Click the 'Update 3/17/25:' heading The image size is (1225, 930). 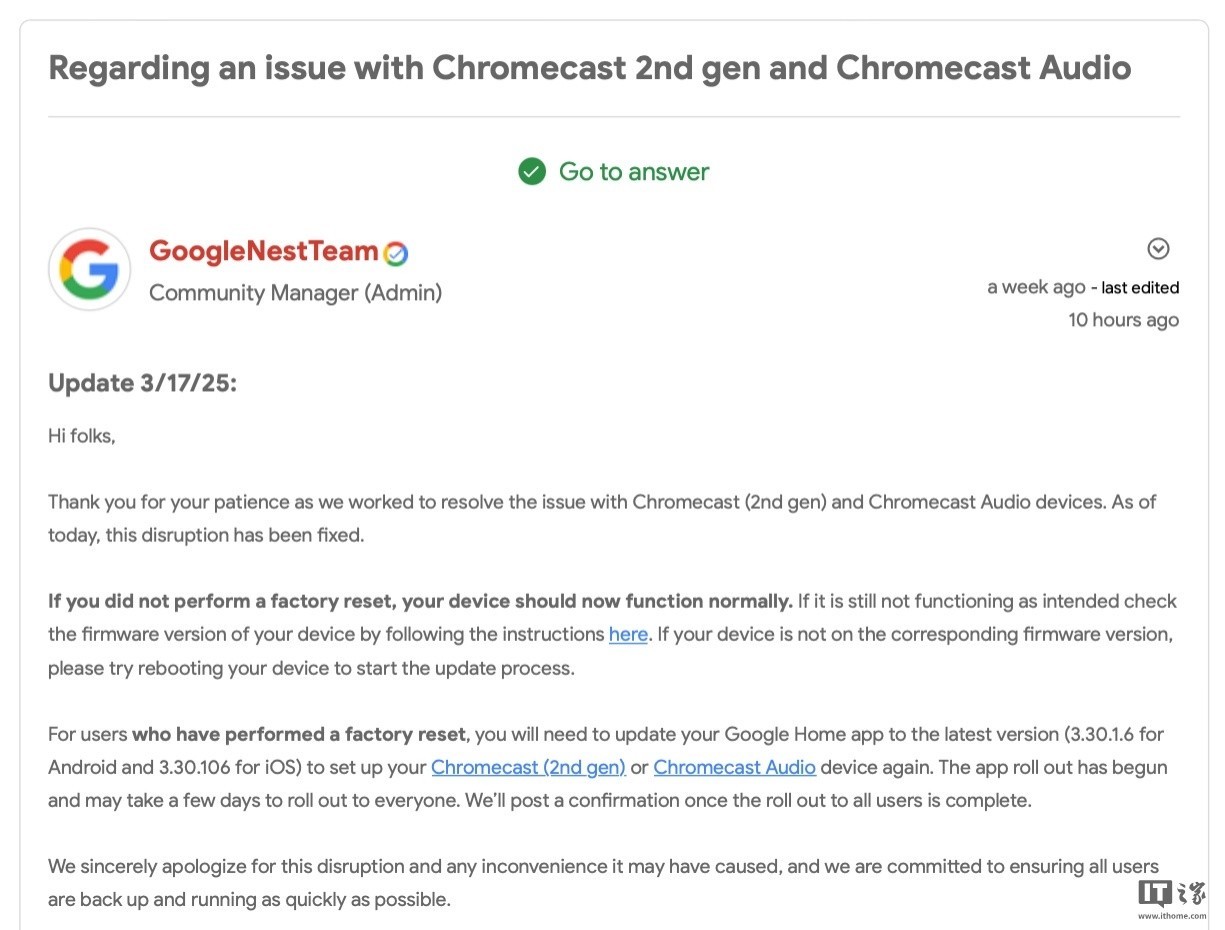tap(143, 383)
